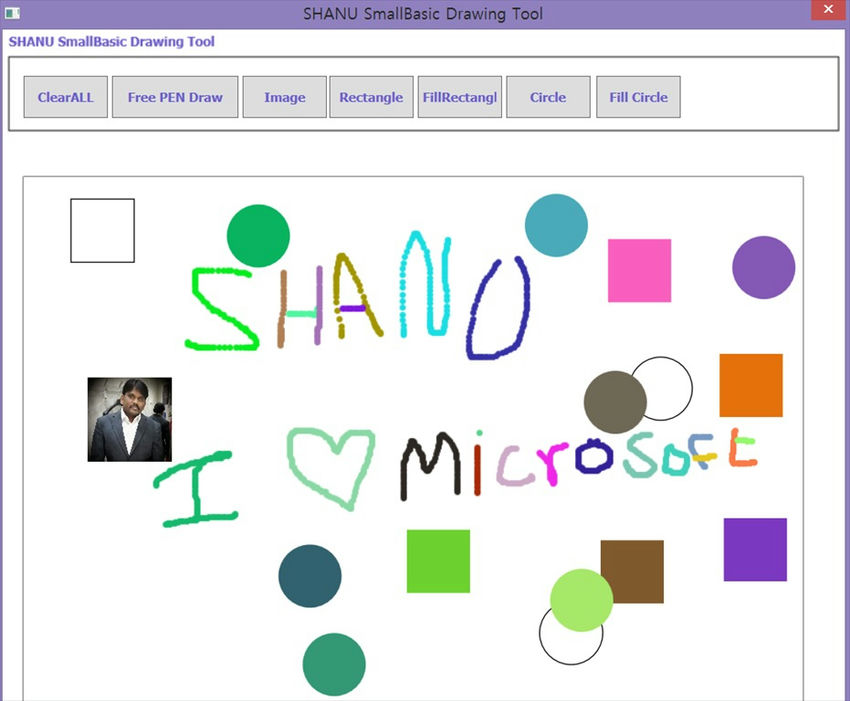Click the window icon in title bar
This screenshot has width=850, height=701.
(12, 13)
